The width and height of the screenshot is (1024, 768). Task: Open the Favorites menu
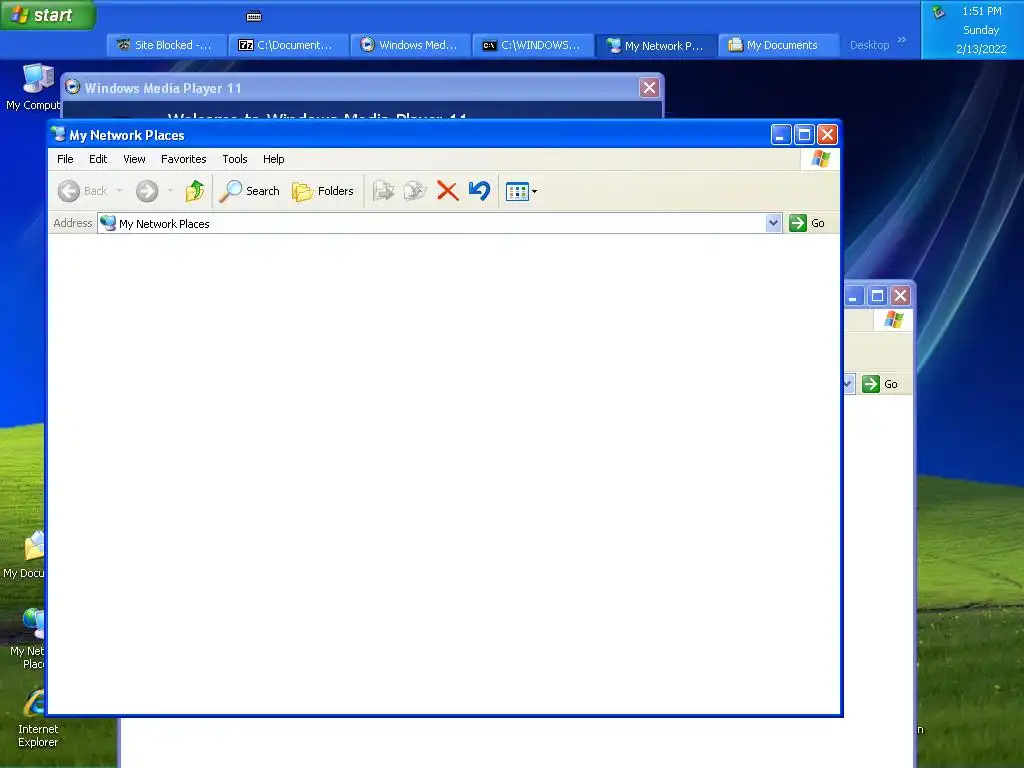[184, 159]
